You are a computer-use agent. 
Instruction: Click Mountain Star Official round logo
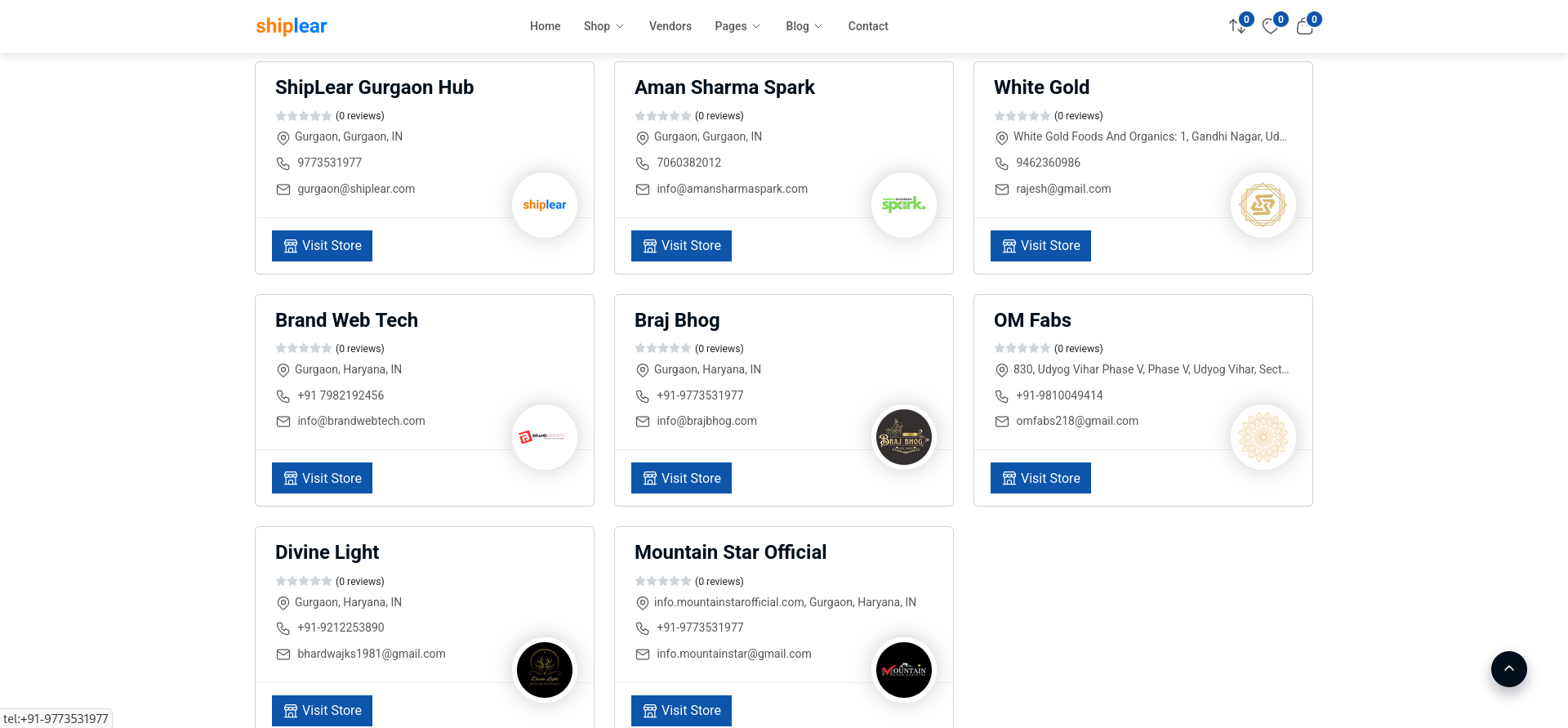(903, 670)
